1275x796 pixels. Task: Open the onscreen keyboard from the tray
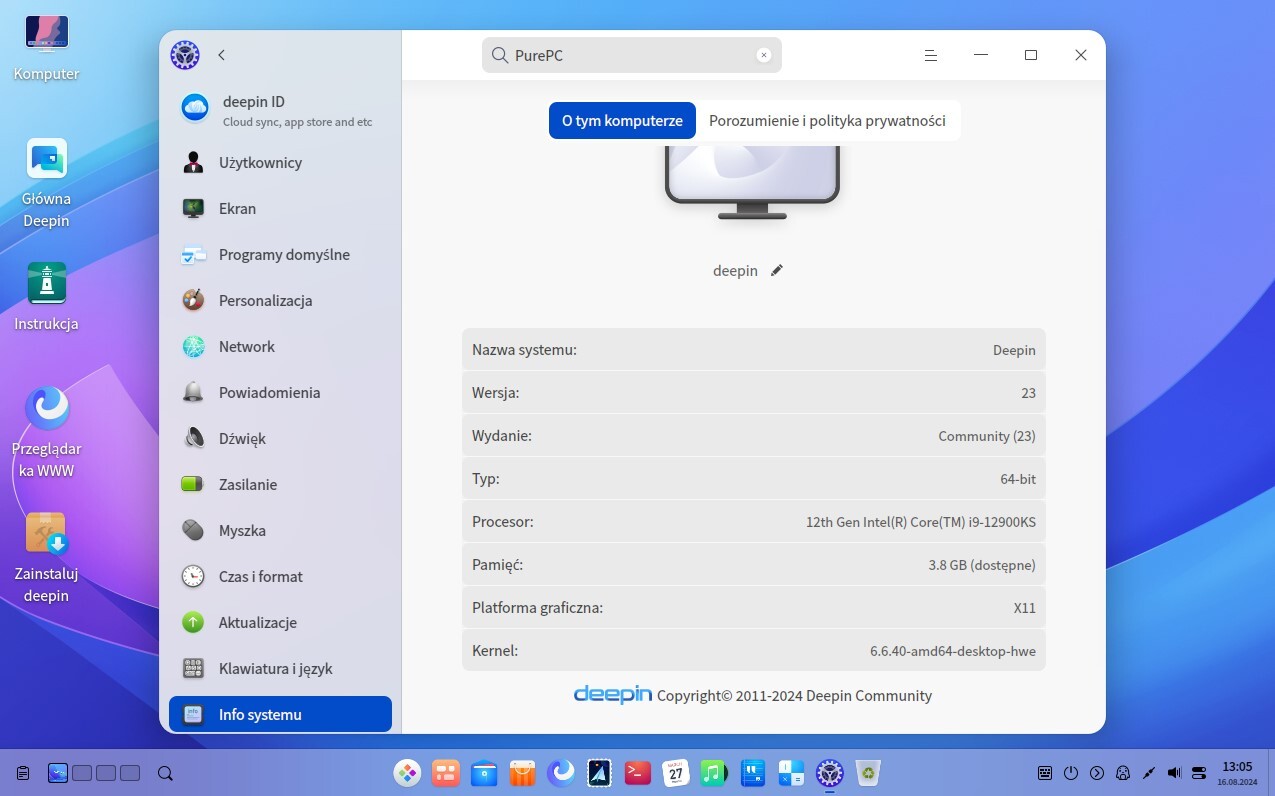[1045, 773]
